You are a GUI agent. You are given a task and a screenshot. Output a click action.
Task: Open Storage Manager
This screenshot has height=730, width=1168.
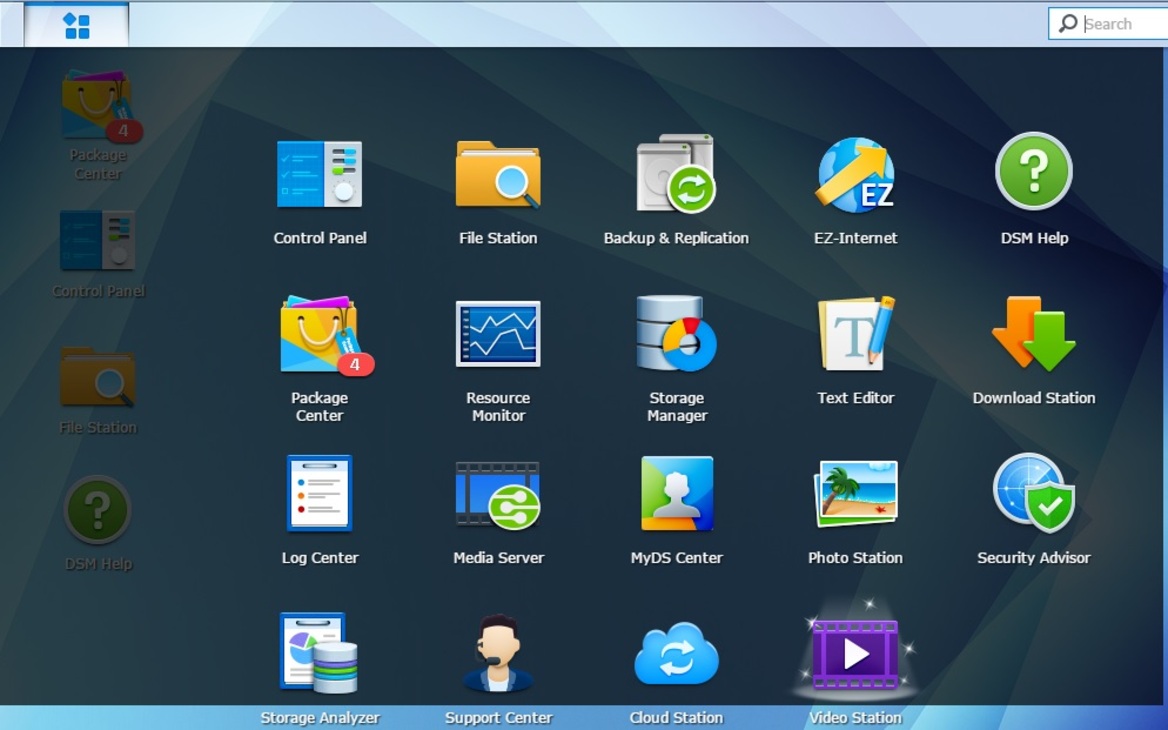pos(676,333)
